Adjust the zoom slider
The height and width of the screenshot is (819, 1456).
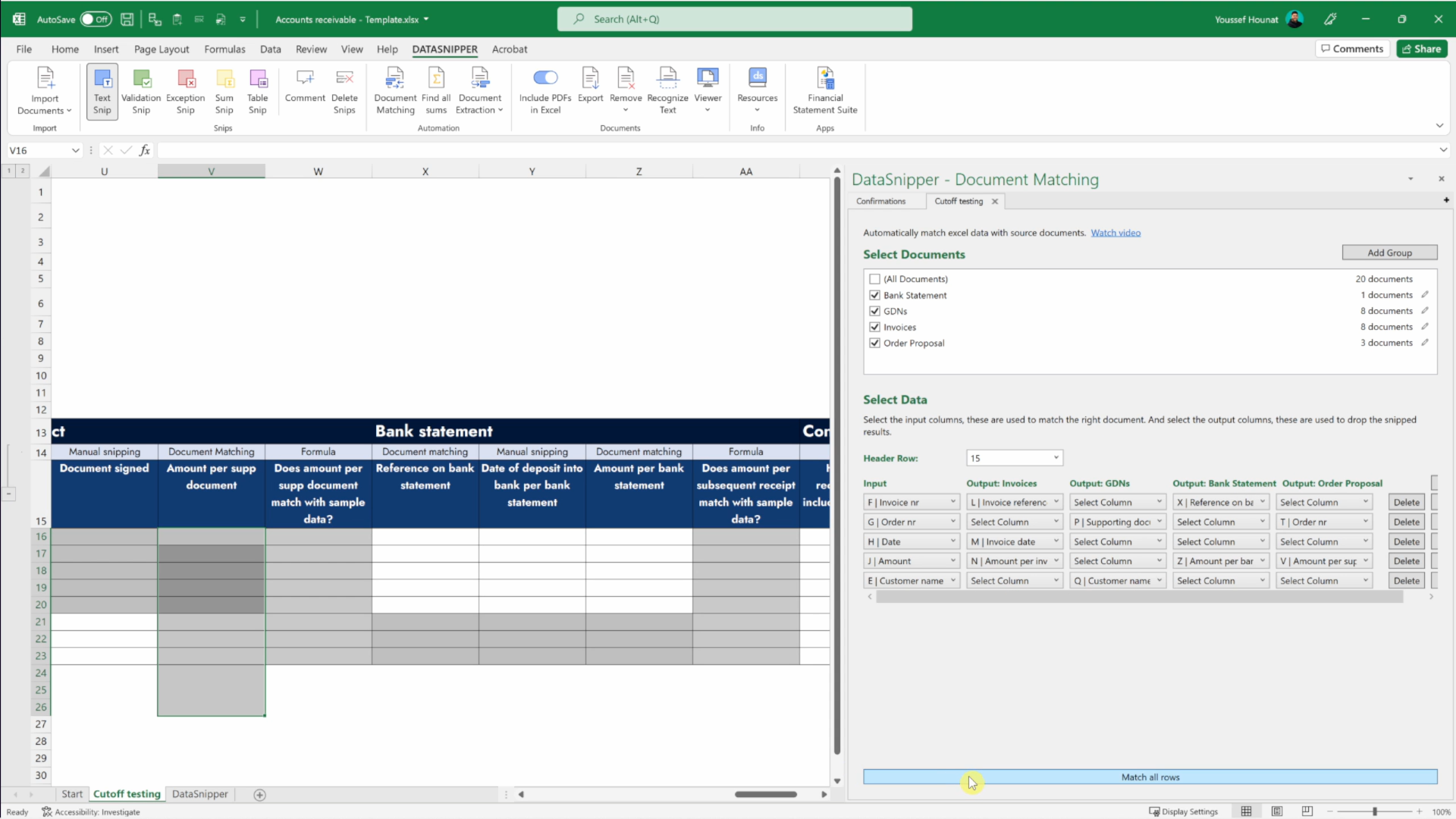1374,811
